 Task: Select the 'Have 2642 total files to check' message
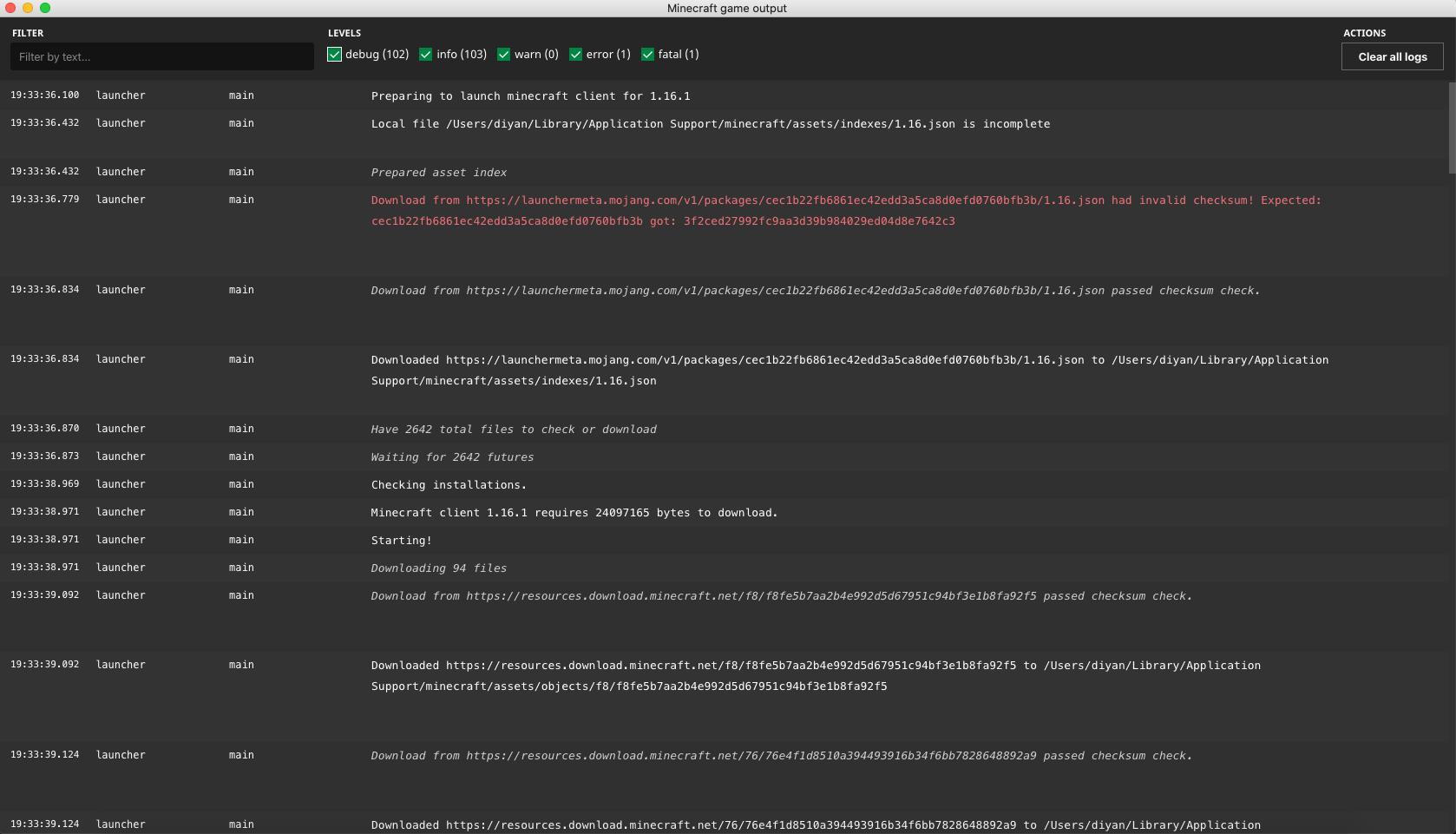[x=514, y=430]
